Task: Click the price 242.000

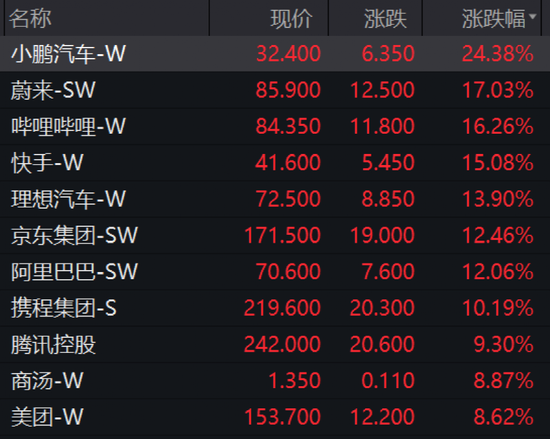Action: pyautogui.click(x=282, y=344)
